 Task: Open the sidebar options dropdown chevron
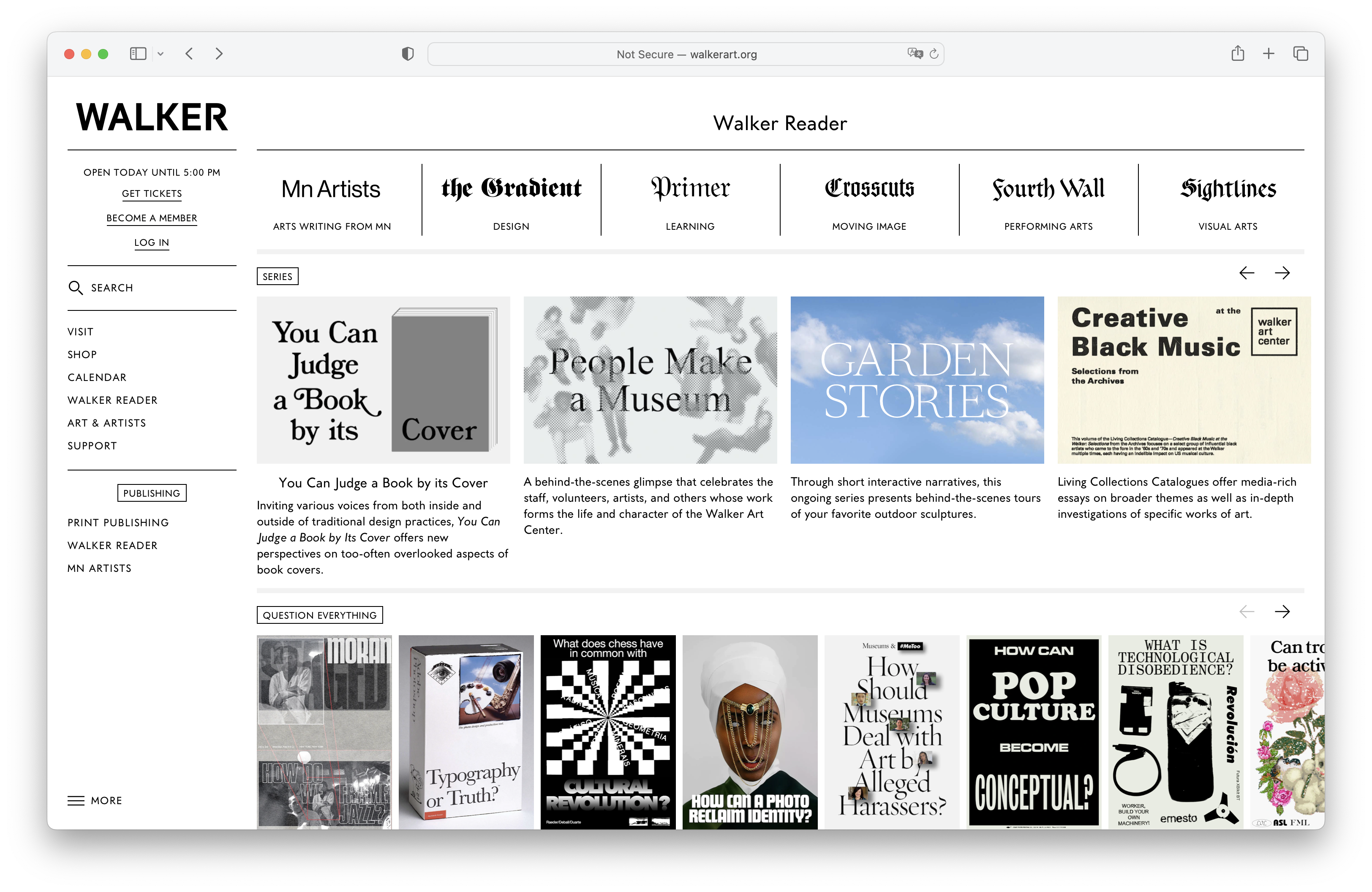click(161, 54)
